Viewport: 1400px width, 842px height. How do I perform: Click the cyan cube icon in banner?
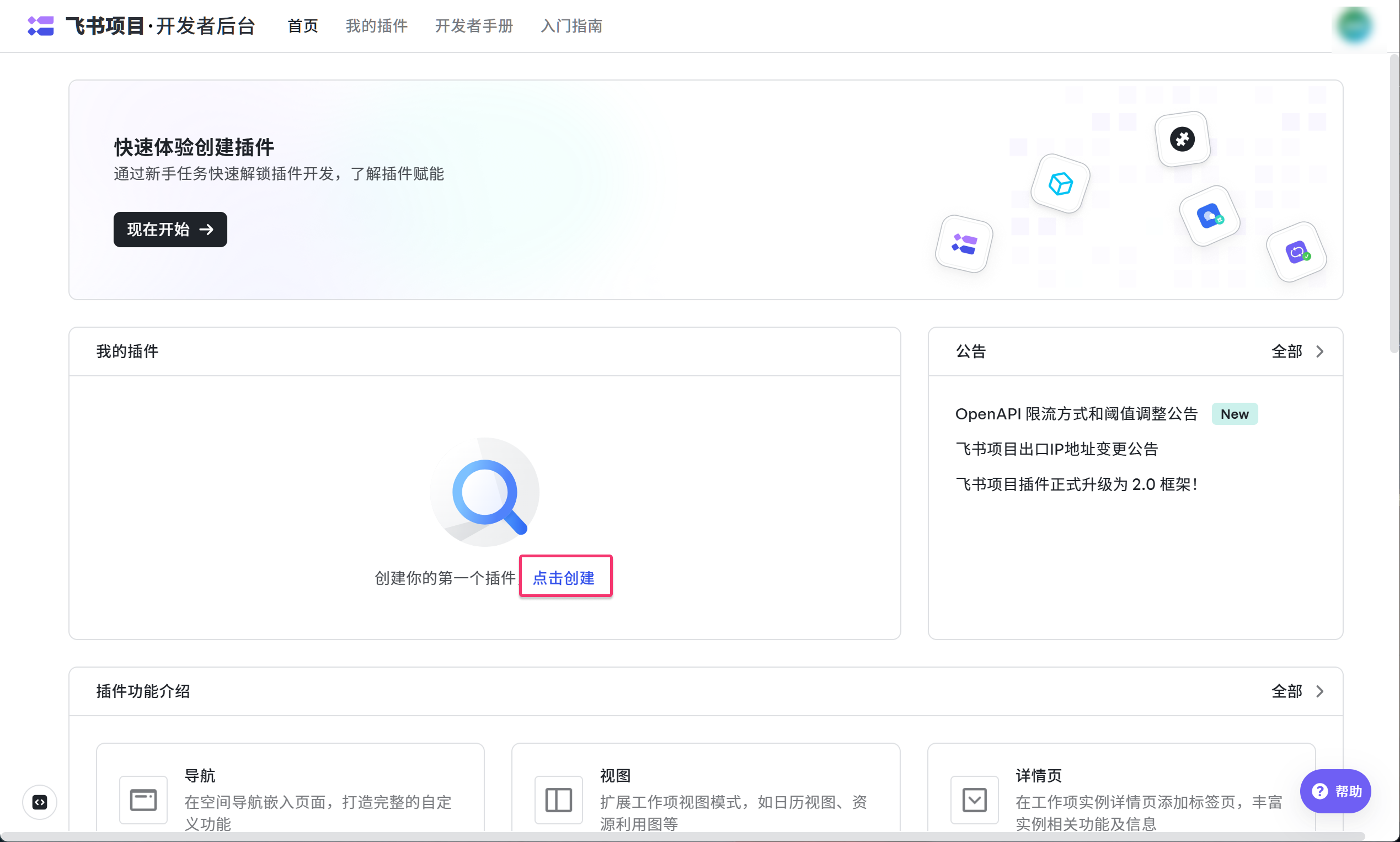click(x=1060, y=184)
